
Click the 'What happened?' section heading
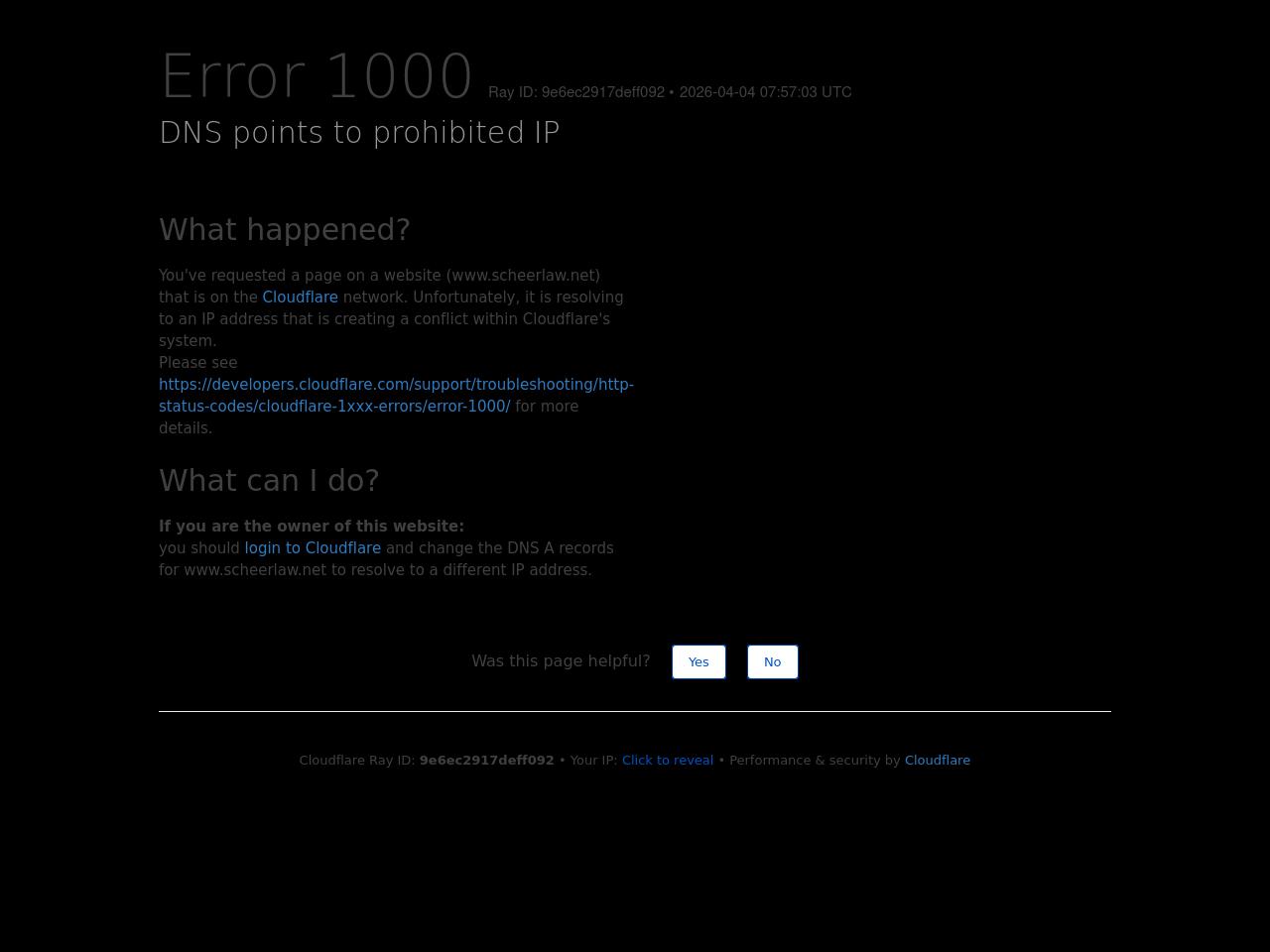(x=285, y=230)
